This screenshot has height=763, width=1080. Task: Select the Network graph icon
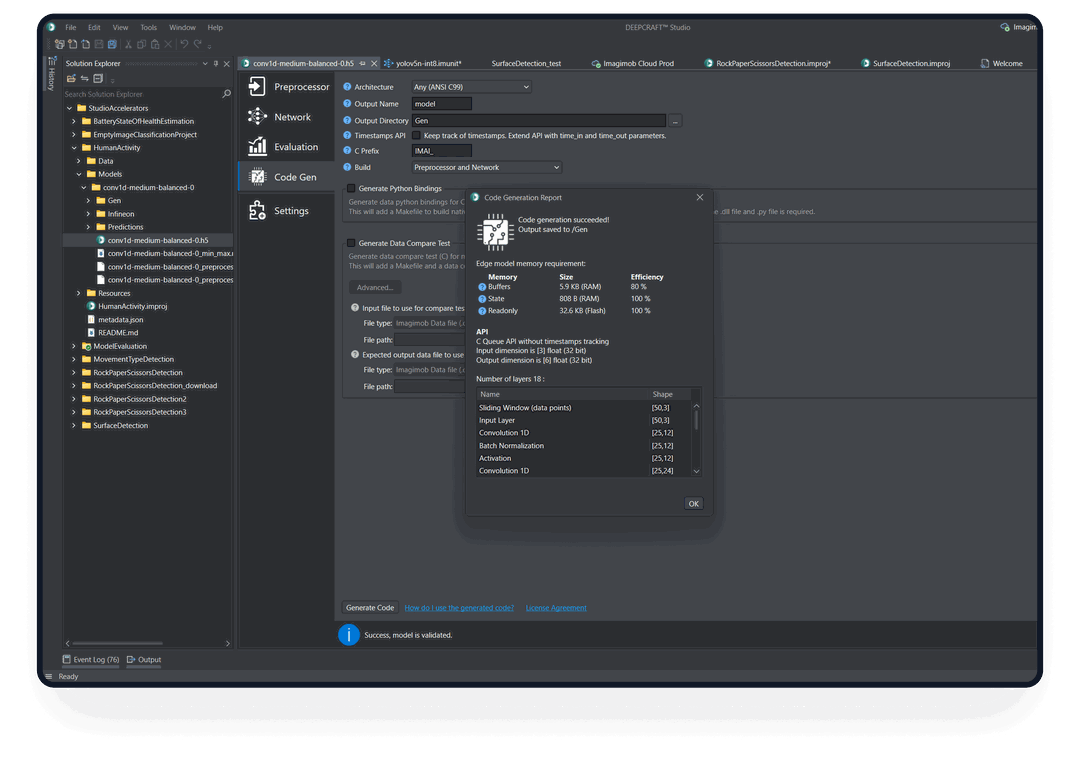point(257,117)
